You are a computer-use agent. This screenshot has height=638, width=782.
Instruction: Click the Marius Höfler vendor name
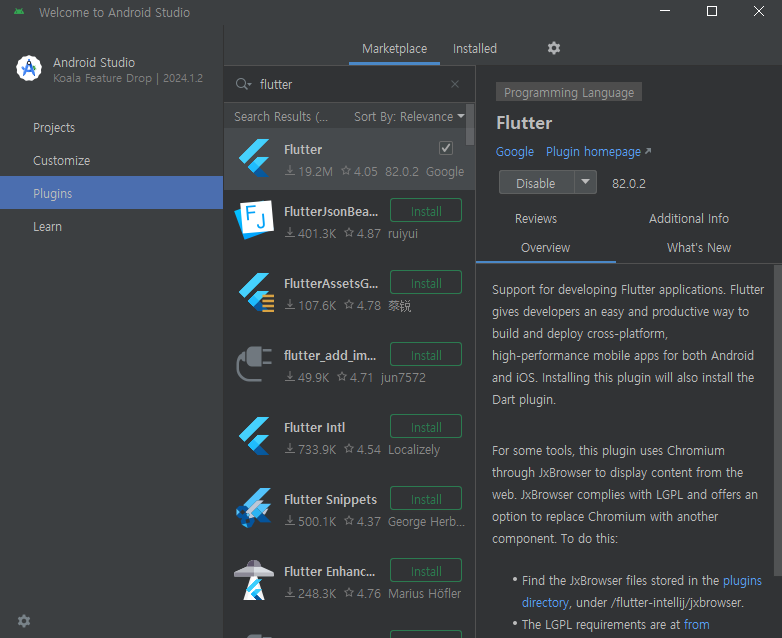(424, 594)
